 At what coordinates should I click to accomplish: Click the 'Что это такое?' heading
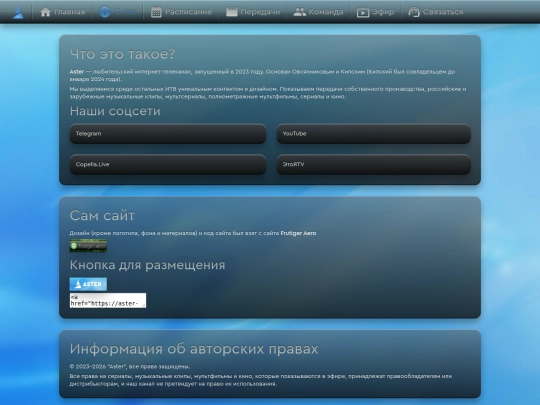click(122, 54)
